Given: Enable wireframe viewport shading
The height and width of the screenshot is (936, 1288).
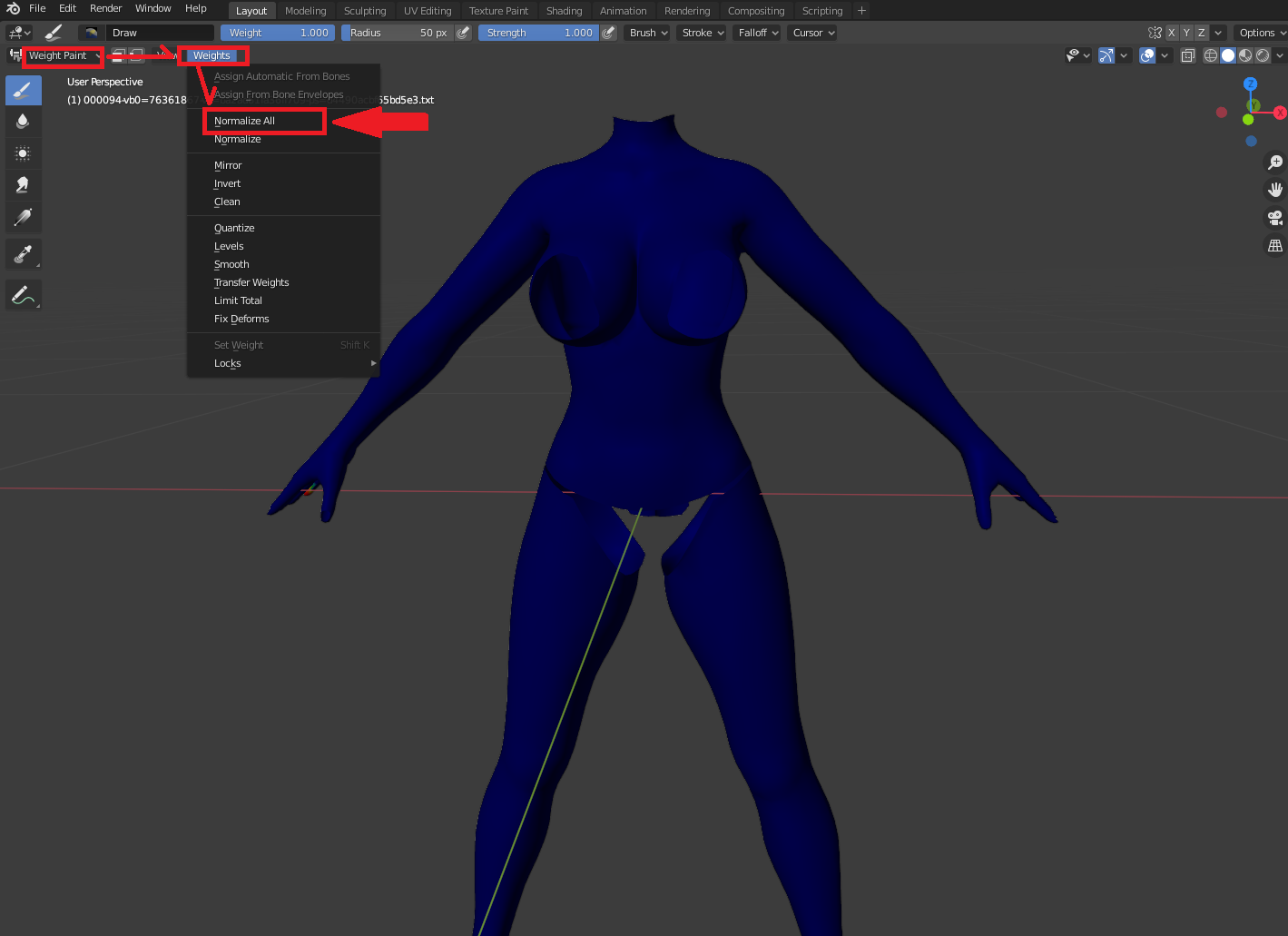Looking at the screenshot, I should [1211, 55].
